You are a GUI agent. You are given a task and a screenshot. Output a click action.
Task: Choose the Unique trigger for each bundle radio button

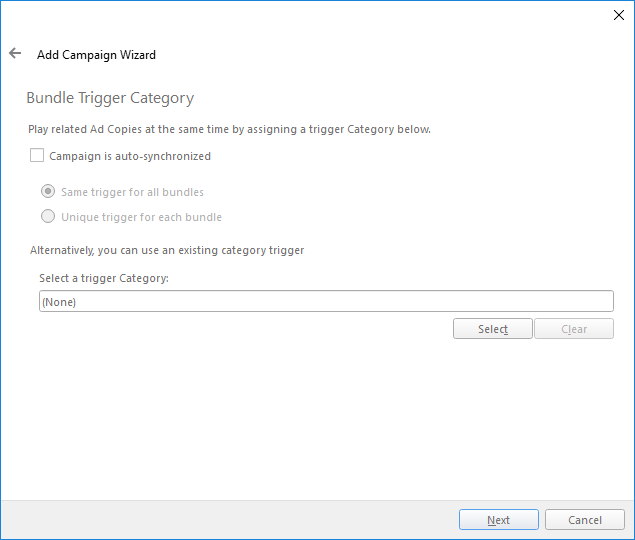[48, 216]
